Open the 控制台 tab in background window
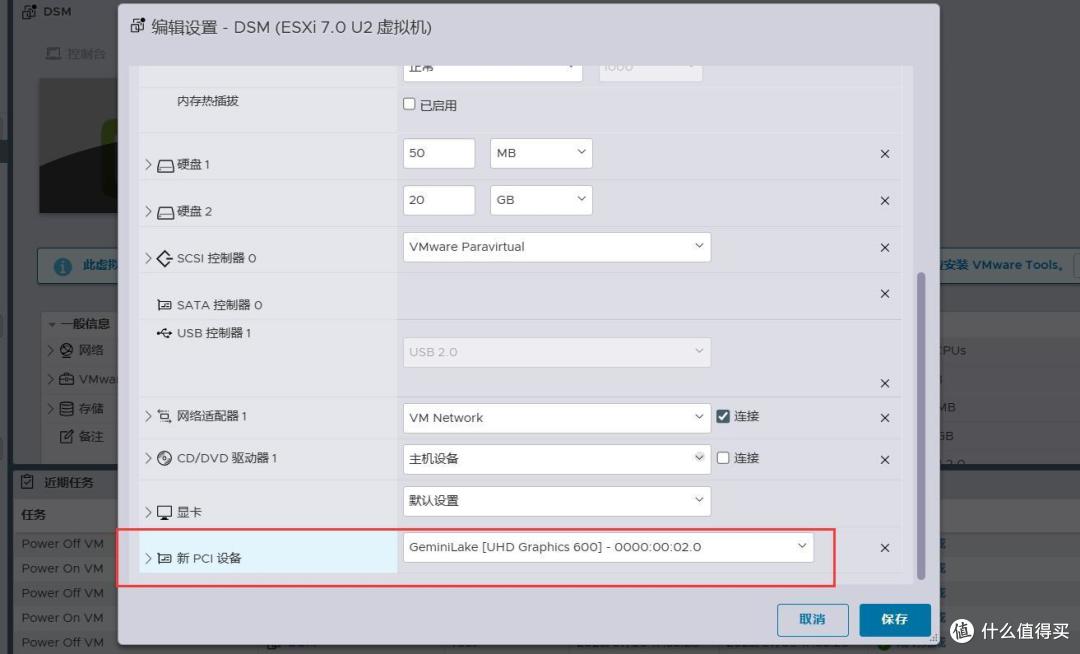 click(76, 54)
